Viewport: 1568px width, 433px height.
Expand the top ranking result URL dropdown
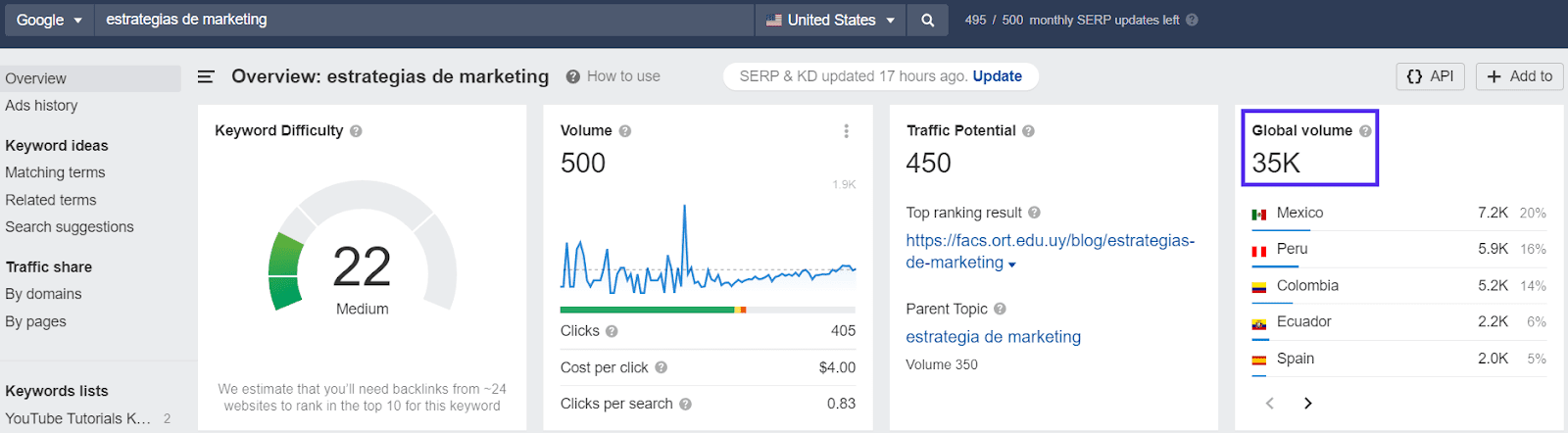[1012, 265]
